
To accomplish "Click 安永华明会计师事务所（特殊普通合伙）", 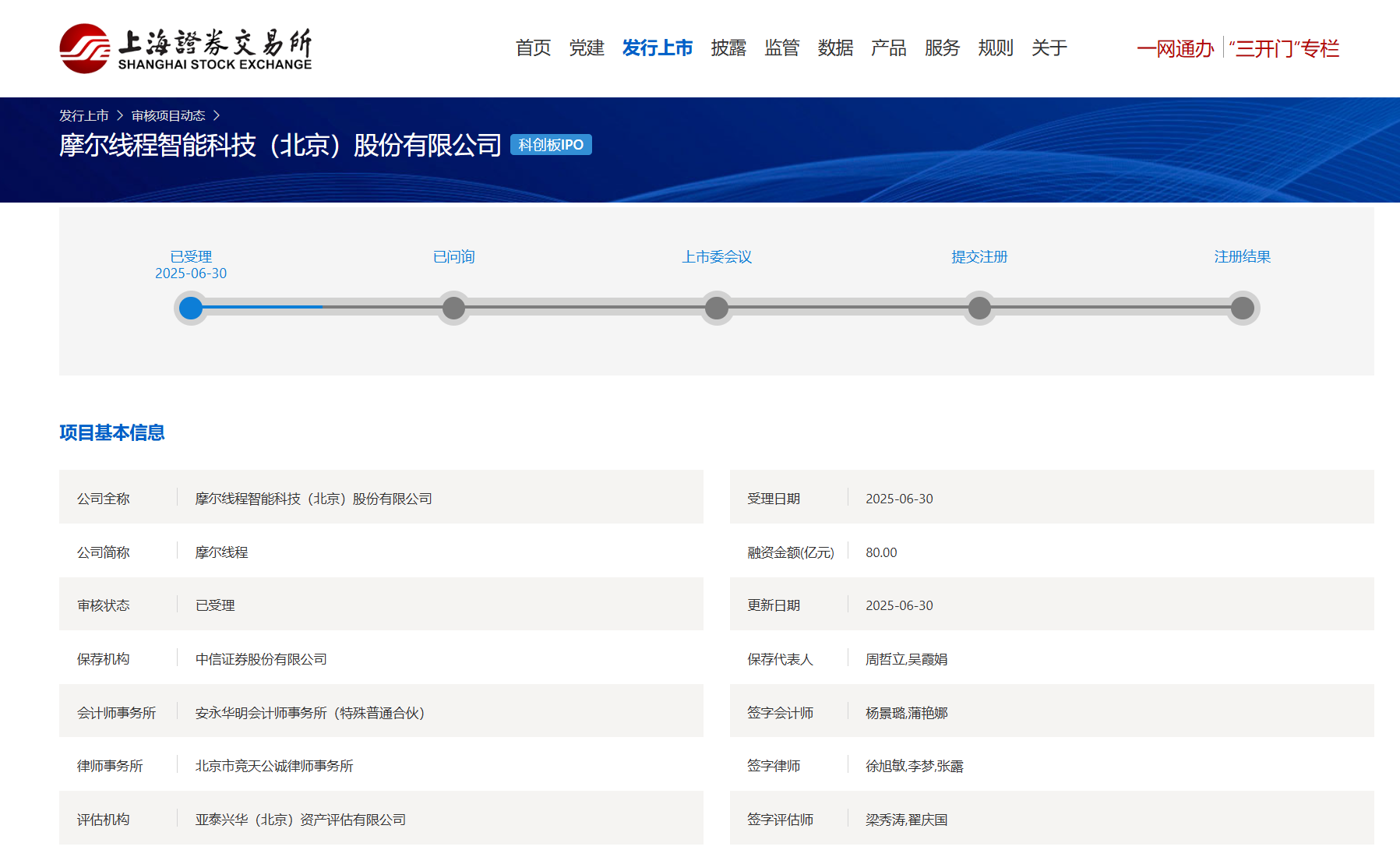I will [x=310, y=713].
